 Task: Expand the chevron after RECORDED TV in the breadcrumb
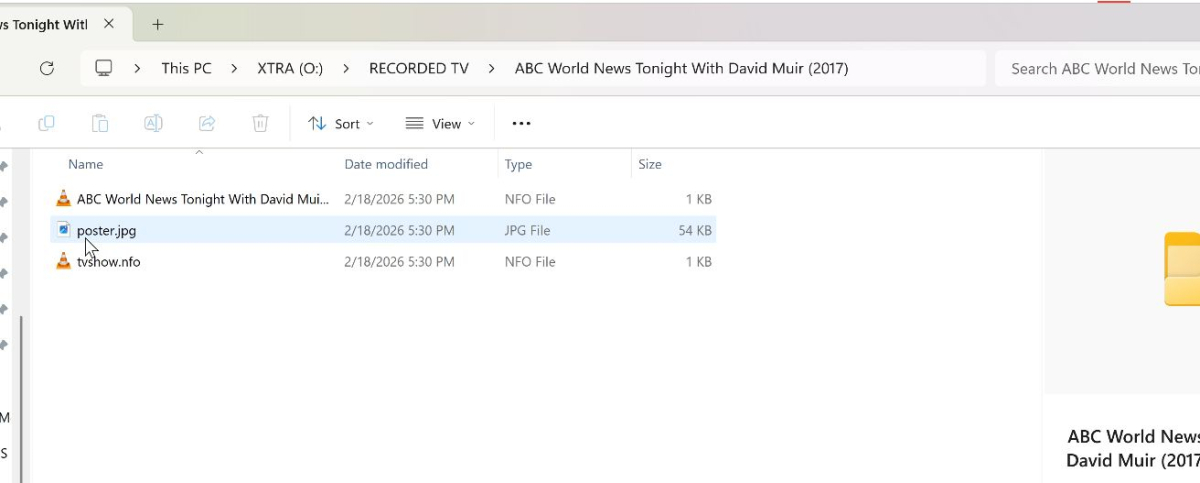click(492, 68)
